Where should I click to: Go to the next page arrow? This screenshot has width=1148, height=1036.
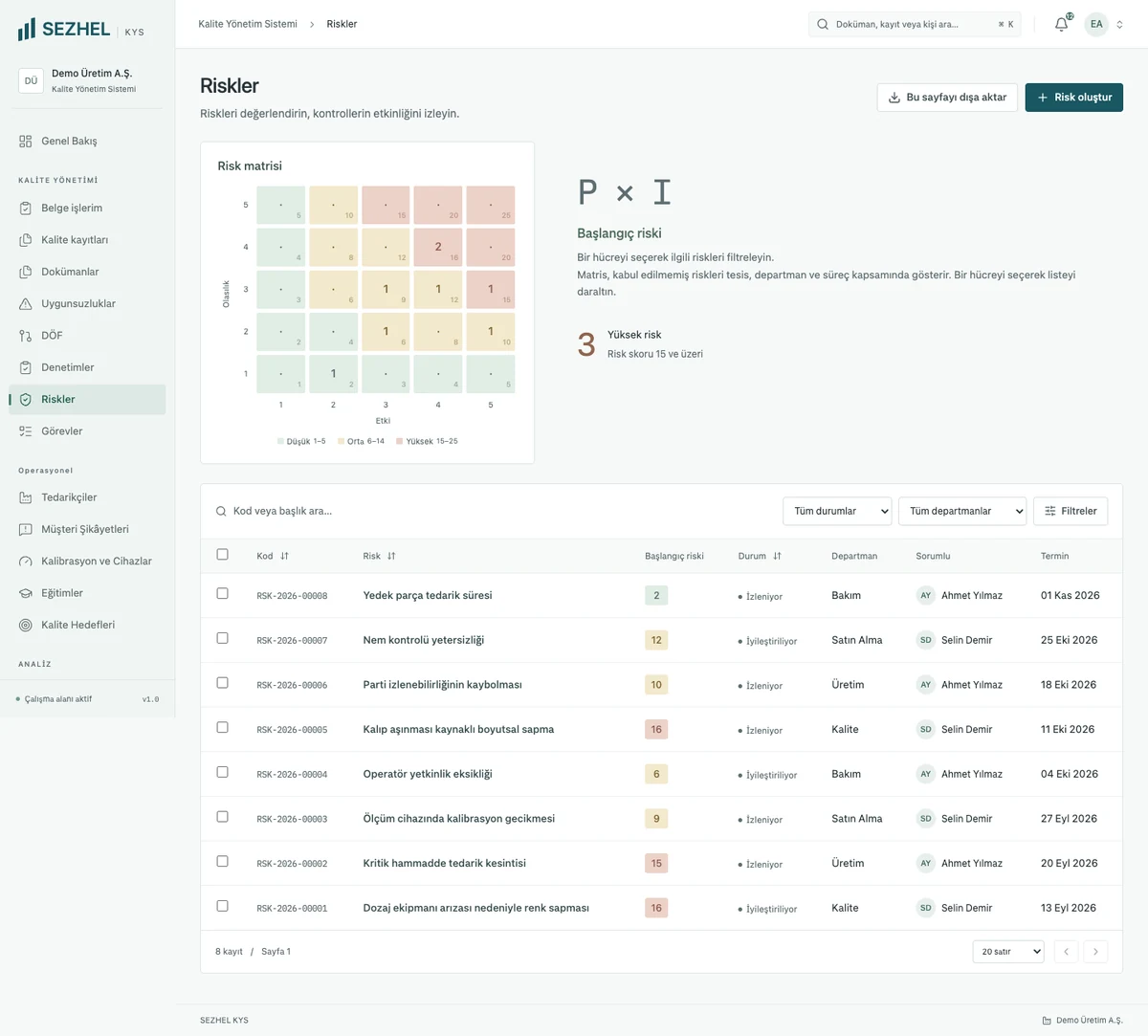1096,952
